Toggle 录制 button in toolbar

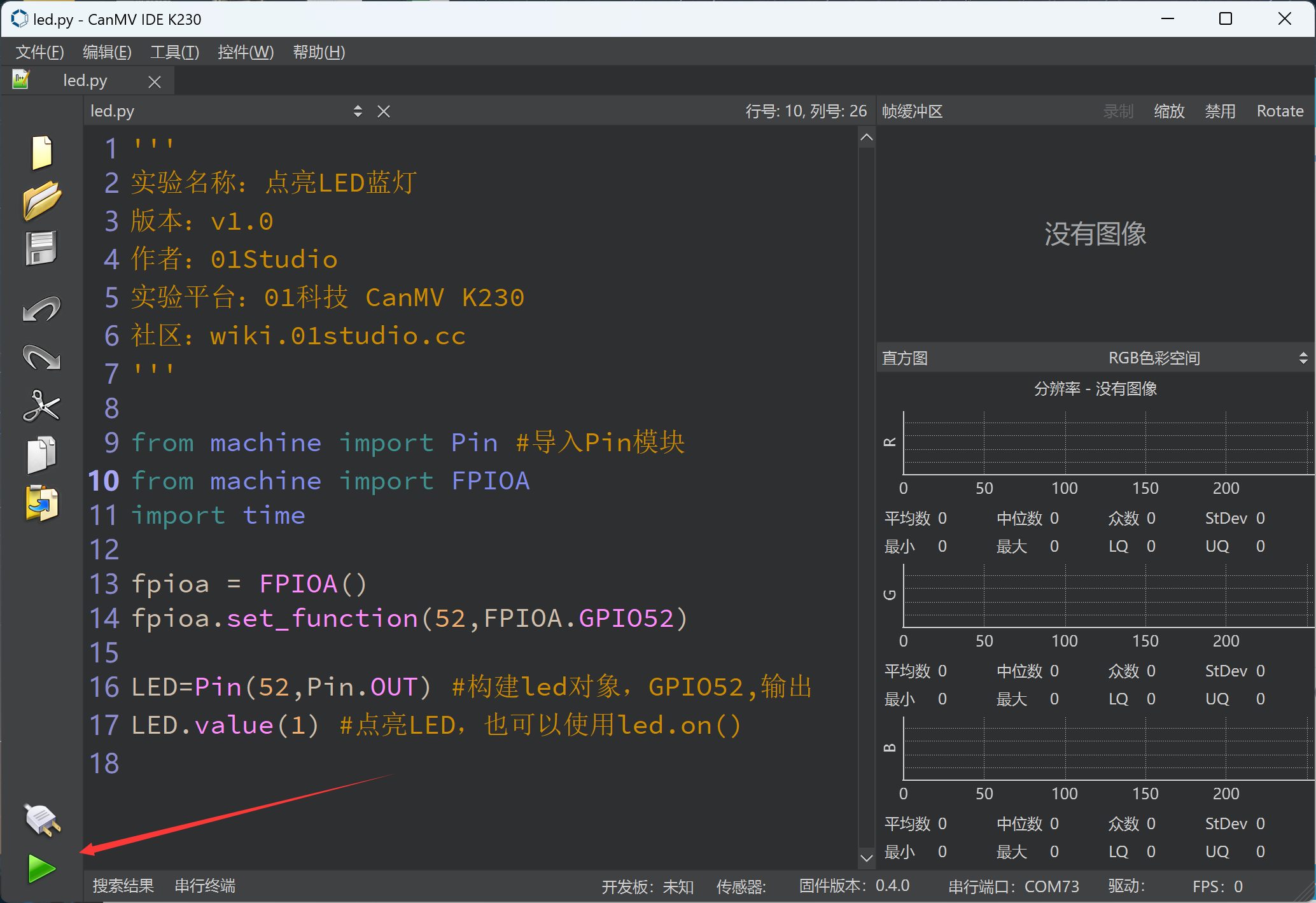(1118, 110)
